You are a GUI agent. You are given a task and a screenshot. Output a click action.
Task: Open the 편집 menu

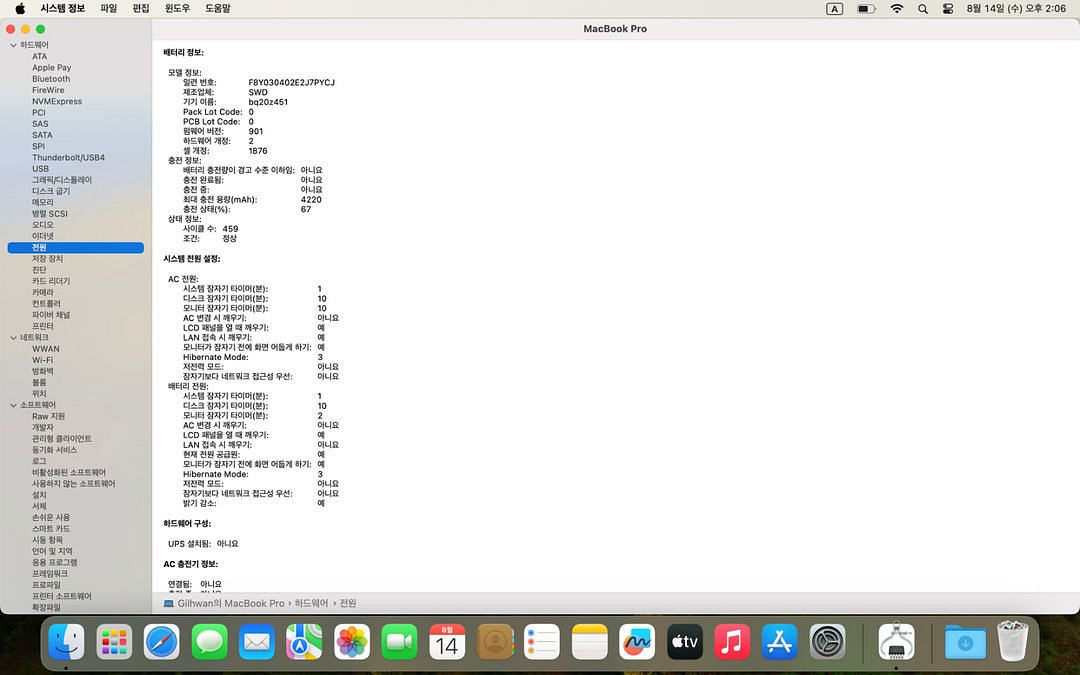(141, 9)
